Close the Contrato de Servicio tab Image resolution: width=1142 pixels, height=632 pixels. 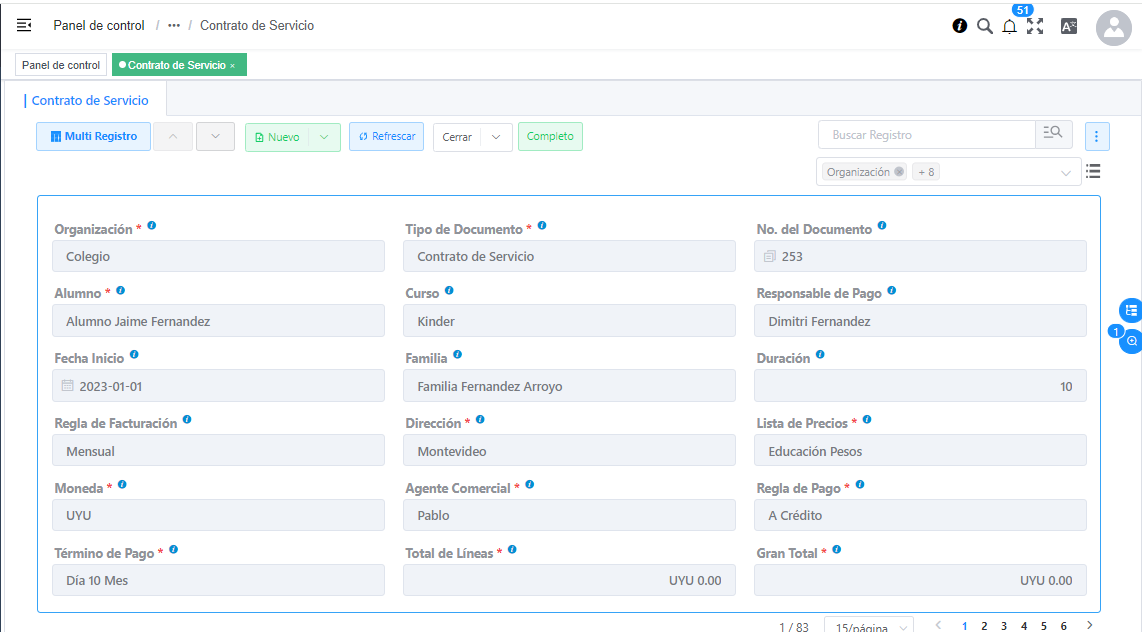point(233,66)
